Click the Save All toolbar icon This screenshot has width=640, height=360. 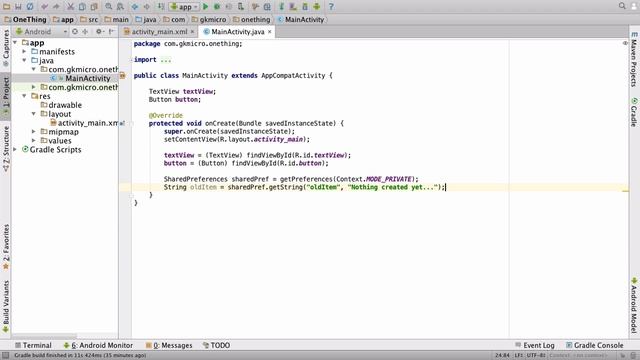point(18,7)
